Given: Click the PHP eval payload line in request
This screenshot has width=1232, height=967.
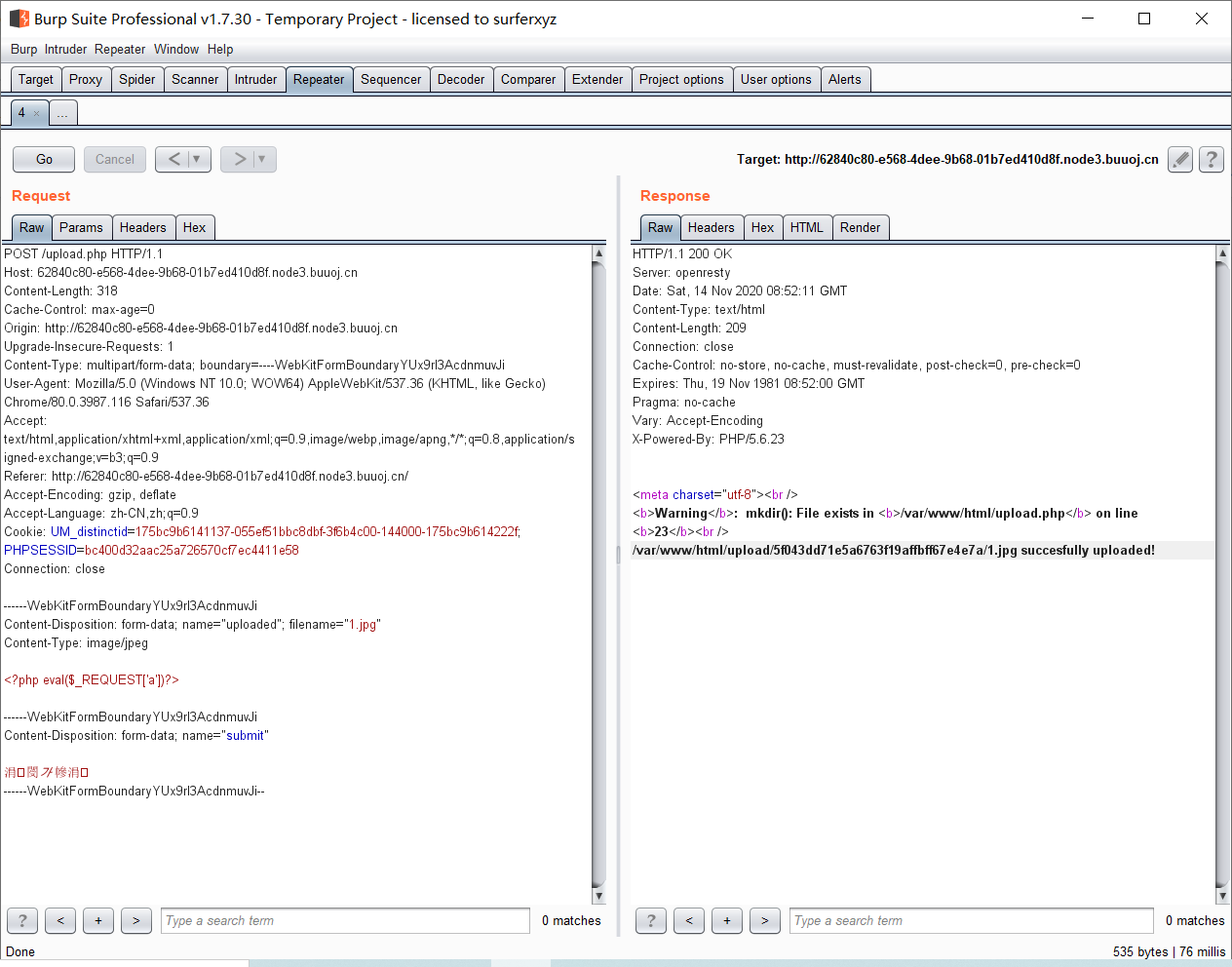Looking at the screenshot, I should (x=92, y=679).
